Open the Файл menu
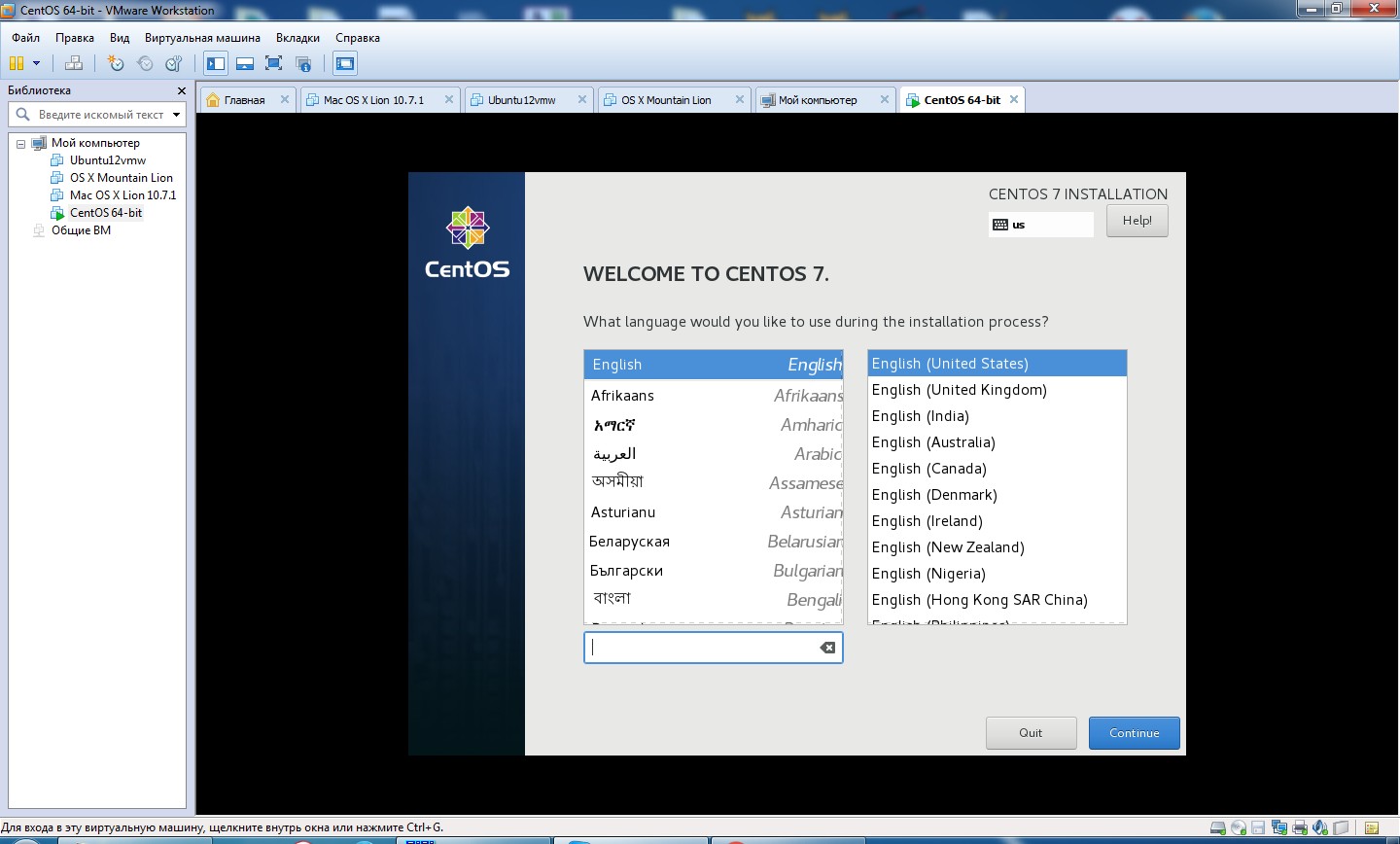1400x844 pixels. (25, 38)
